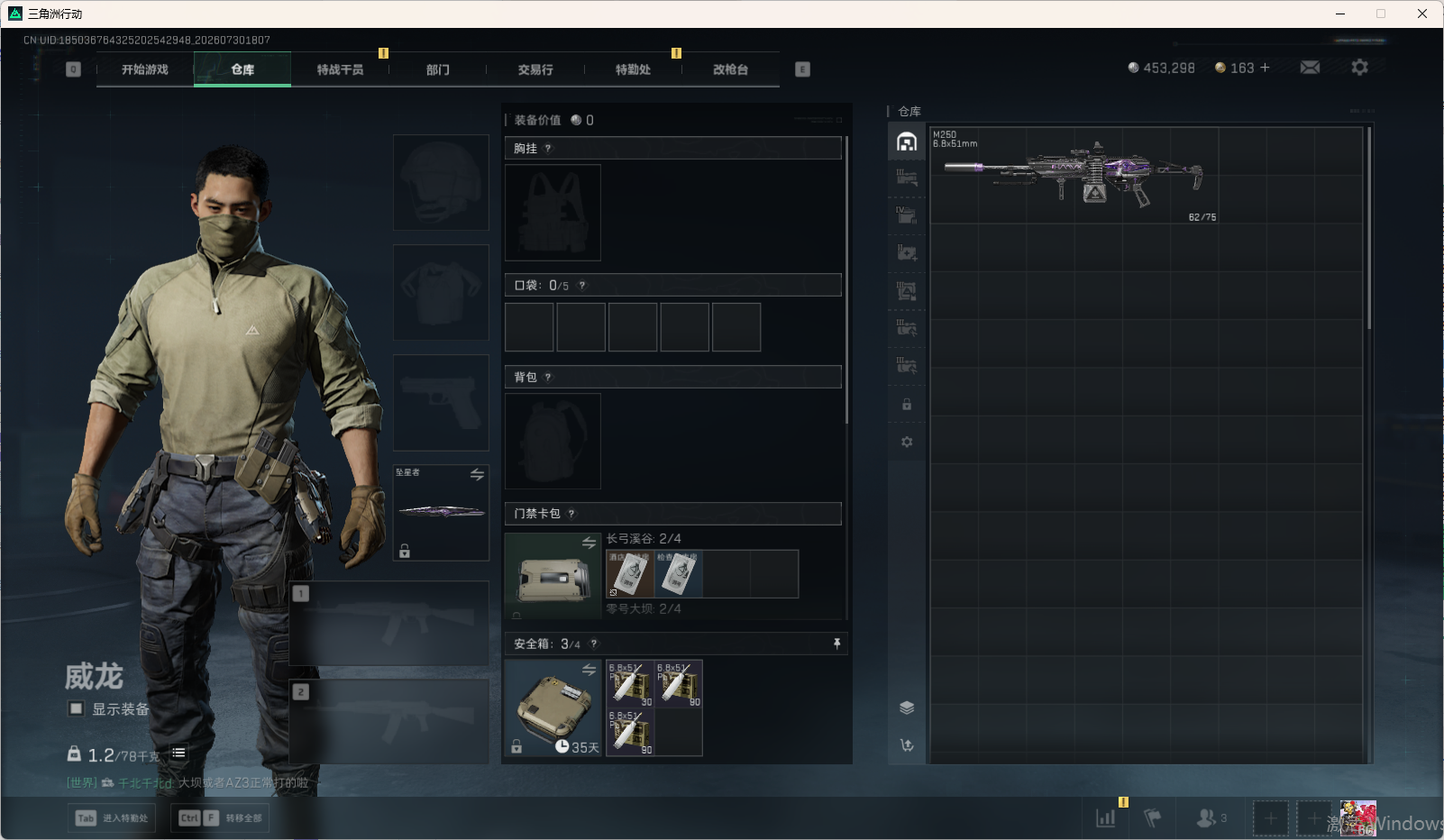Image resolution: width=1444 pixels, height=840 pixels.
Task: Open the friends list icon
Action: [1211, 818]
